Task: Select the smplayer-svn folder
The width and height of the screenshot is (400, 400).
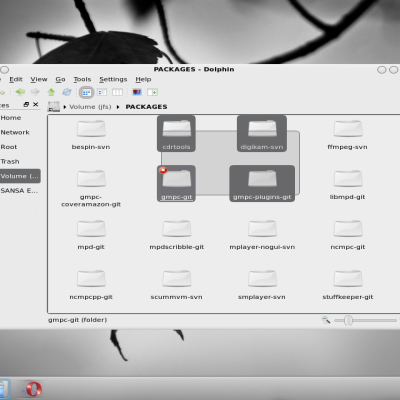Action: (262, 285)
